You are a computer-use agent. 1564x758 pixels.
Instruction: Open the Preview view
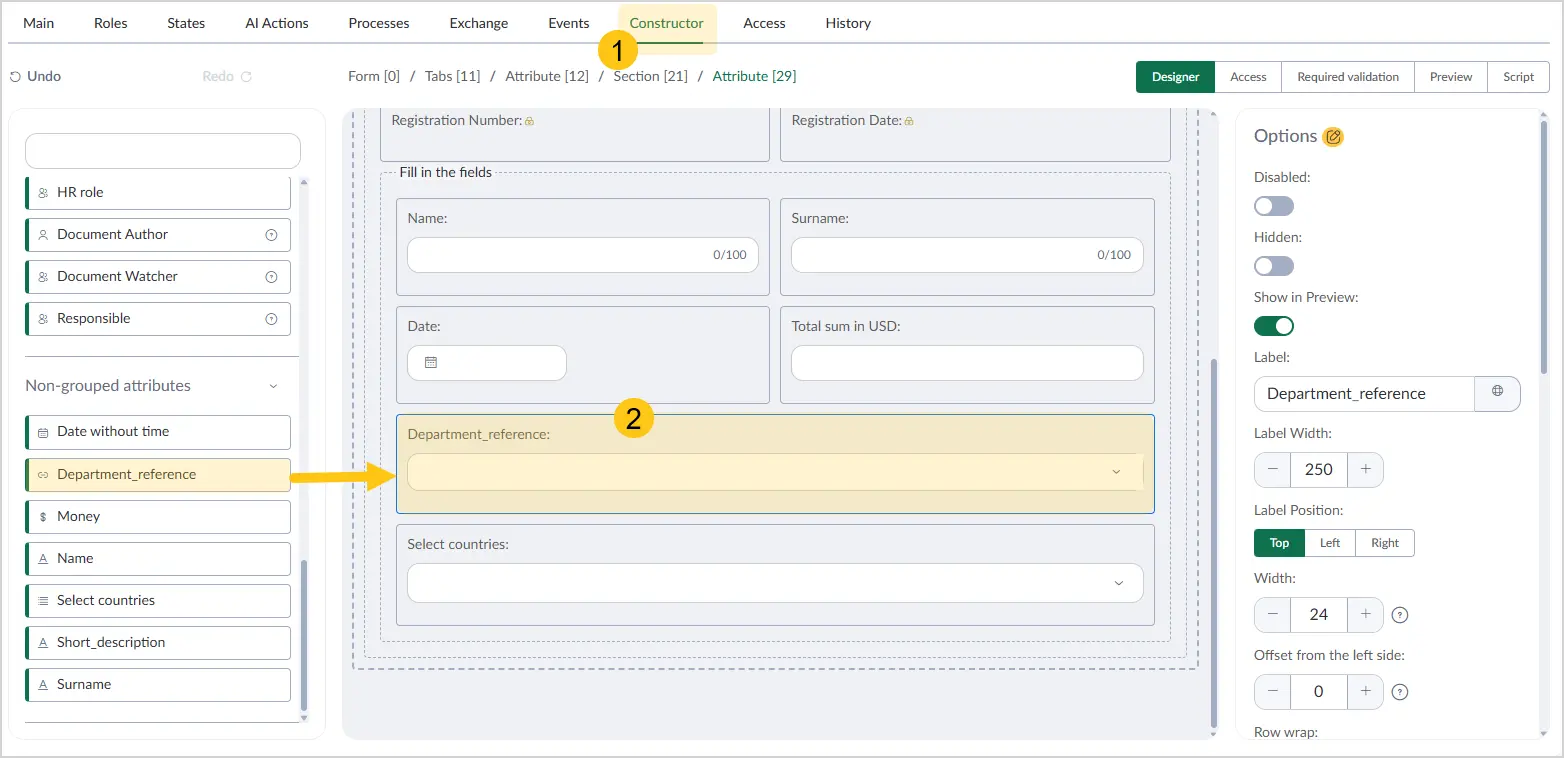[1451, 77]
